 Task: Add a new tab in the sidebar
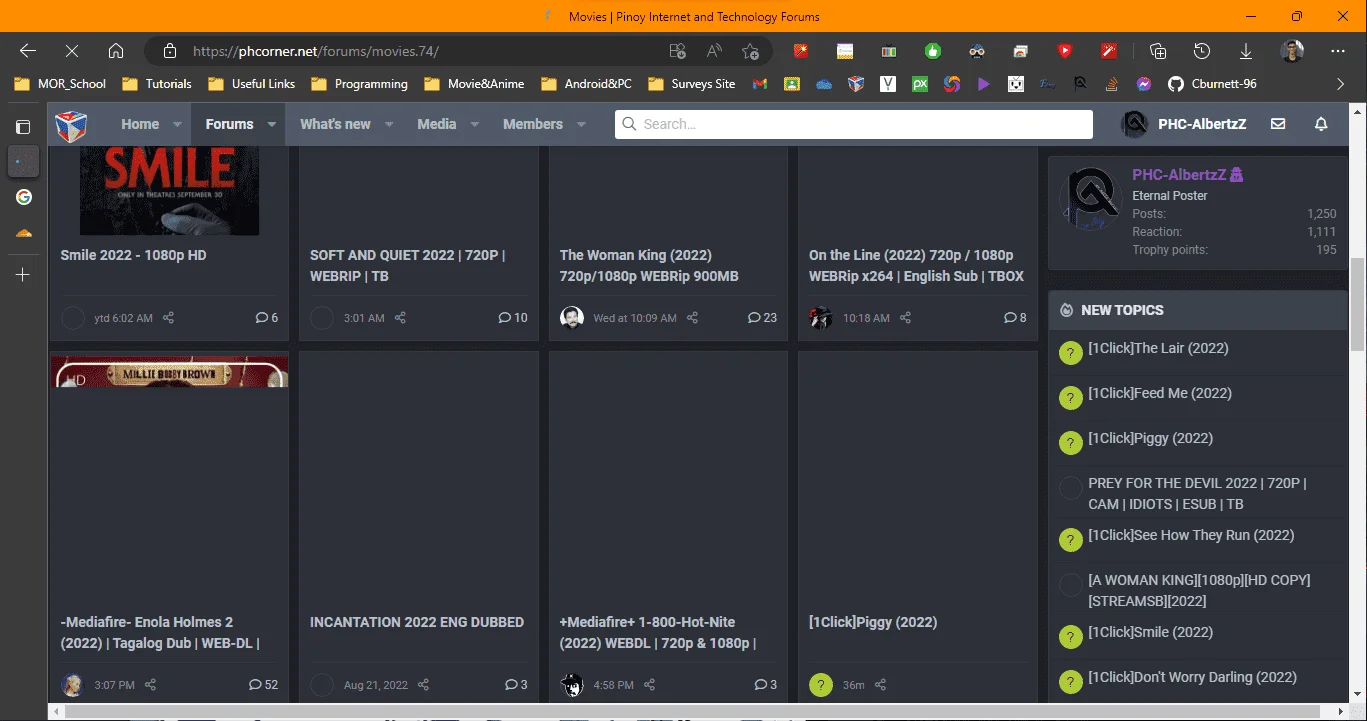point(23,275)
